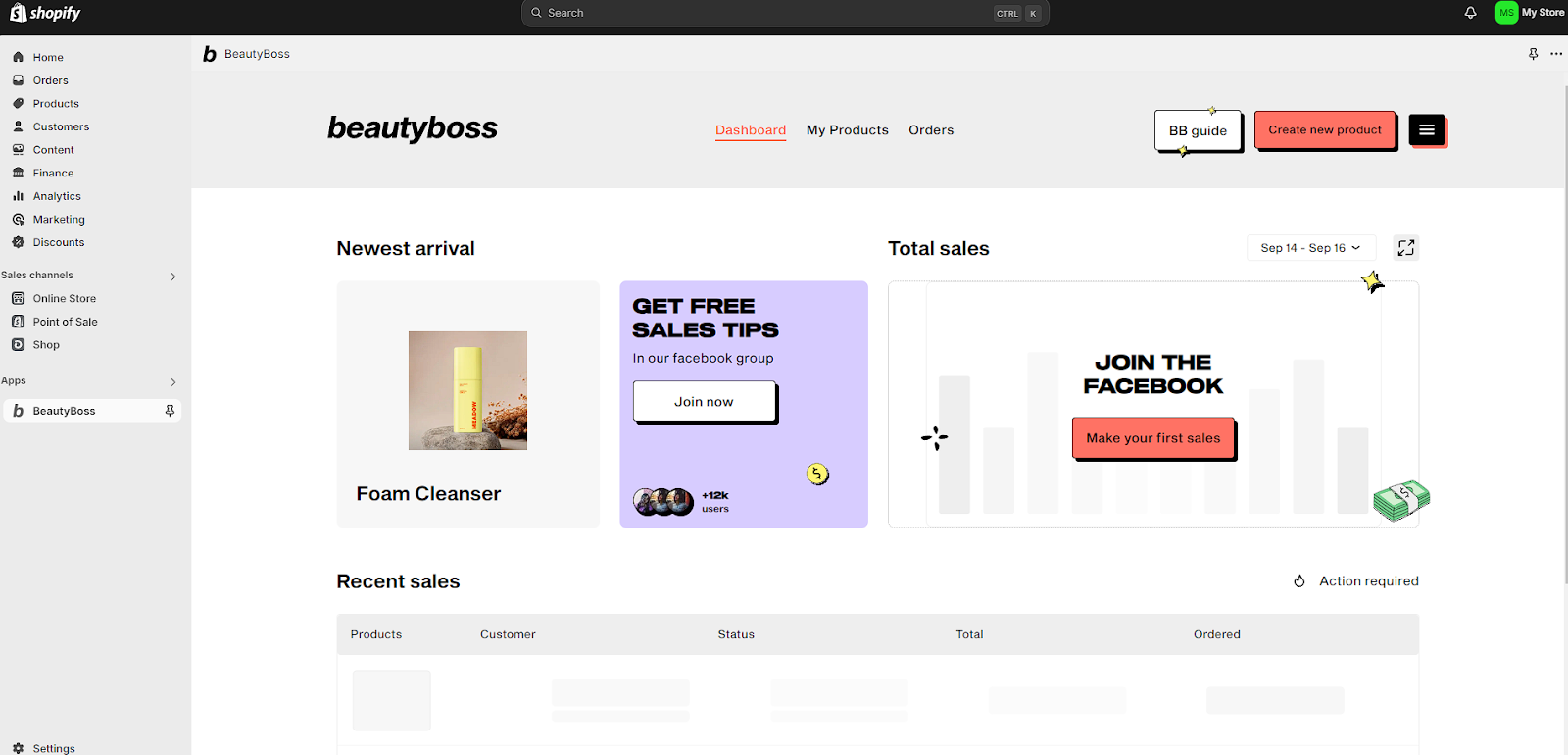Viewport: 1568px width, 755px height.
Task: Click the Products column header
Action: [376, 634]
